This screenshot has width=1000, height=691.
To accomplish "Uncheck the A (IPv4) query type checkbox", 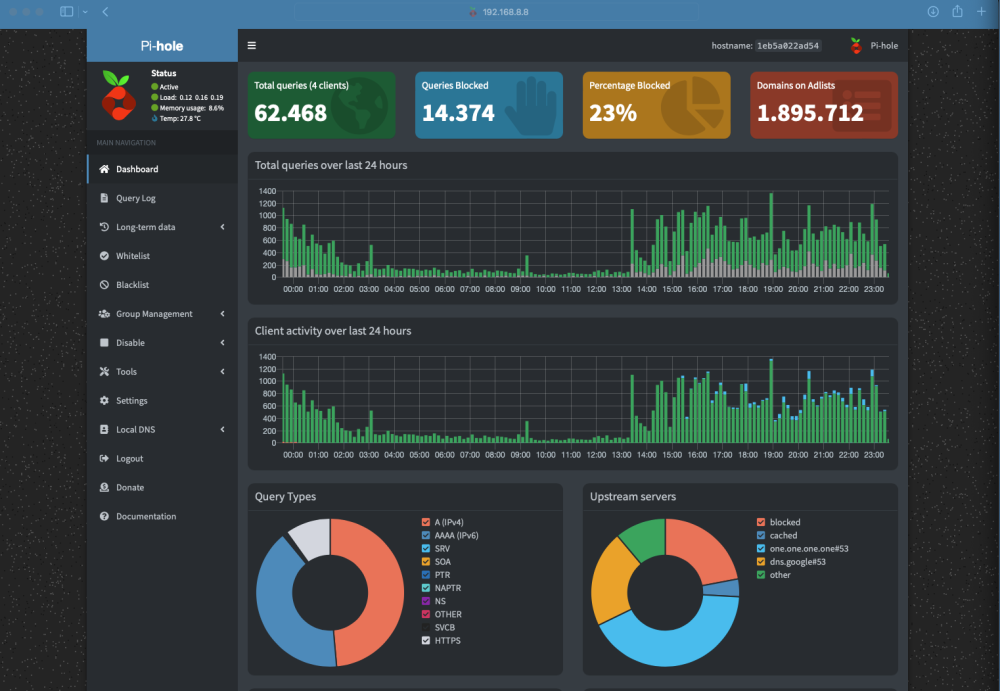I will click(x=426, y=522).
